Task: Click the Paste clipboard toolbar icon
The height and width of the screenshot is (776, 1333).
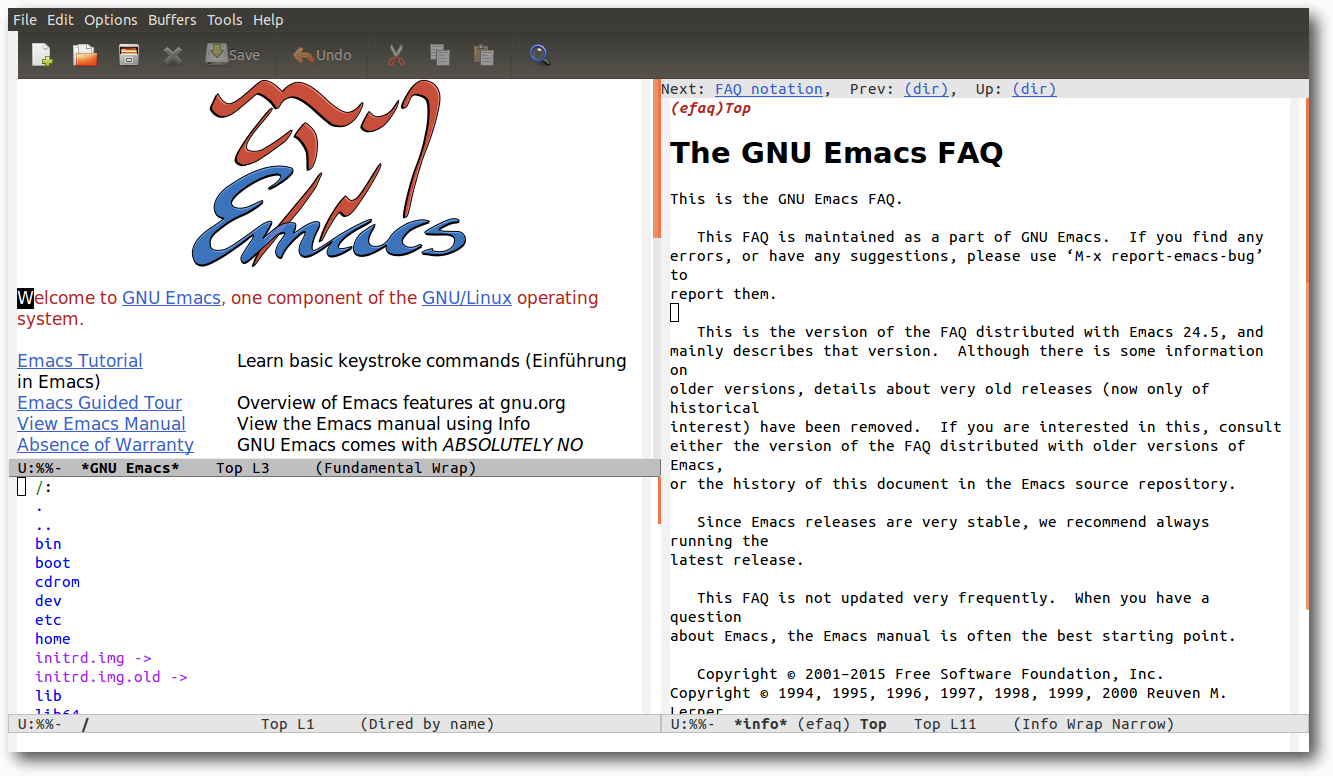Action: tap(484, 55)
